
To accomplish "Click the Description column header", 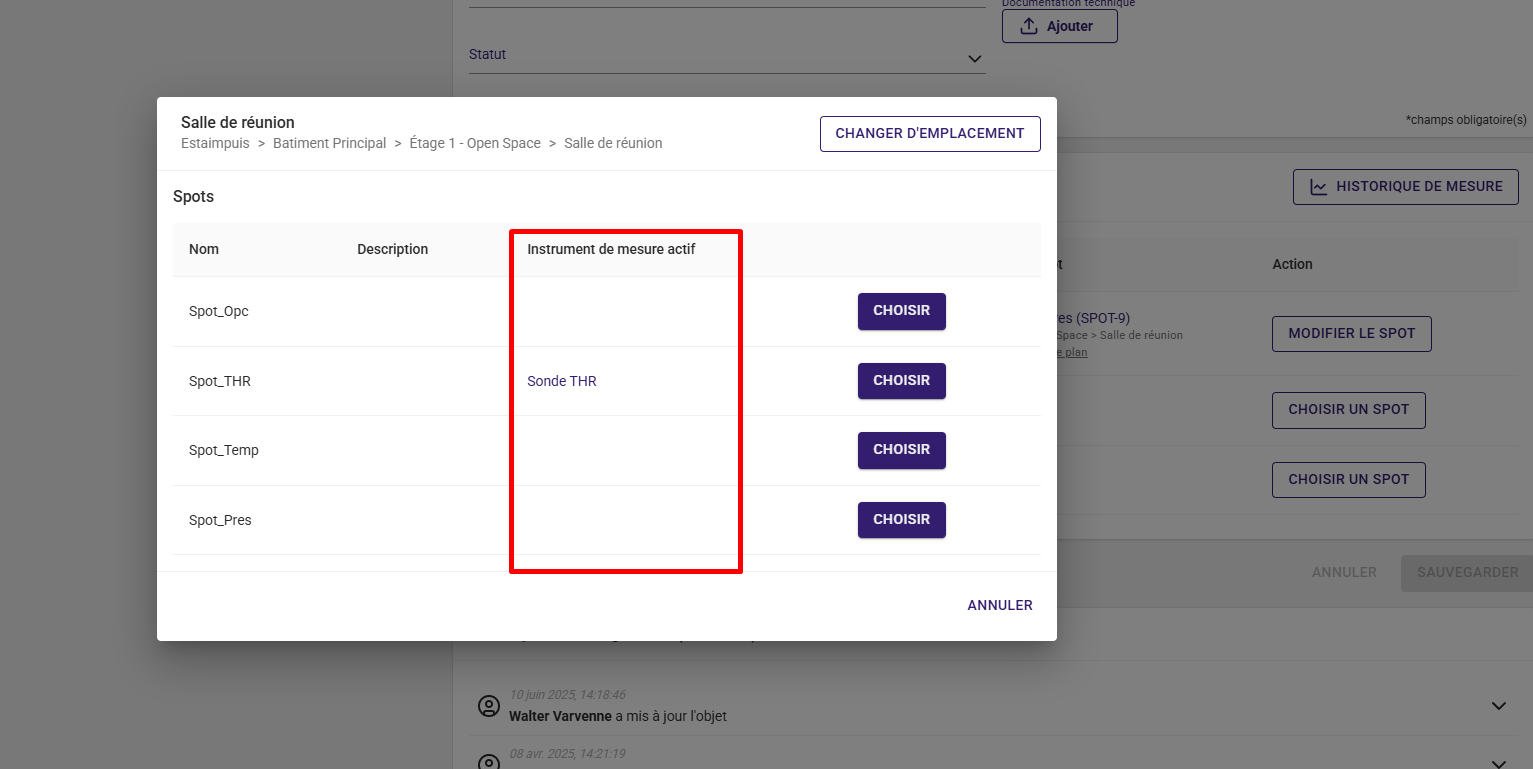I will [x=392, y=249].
